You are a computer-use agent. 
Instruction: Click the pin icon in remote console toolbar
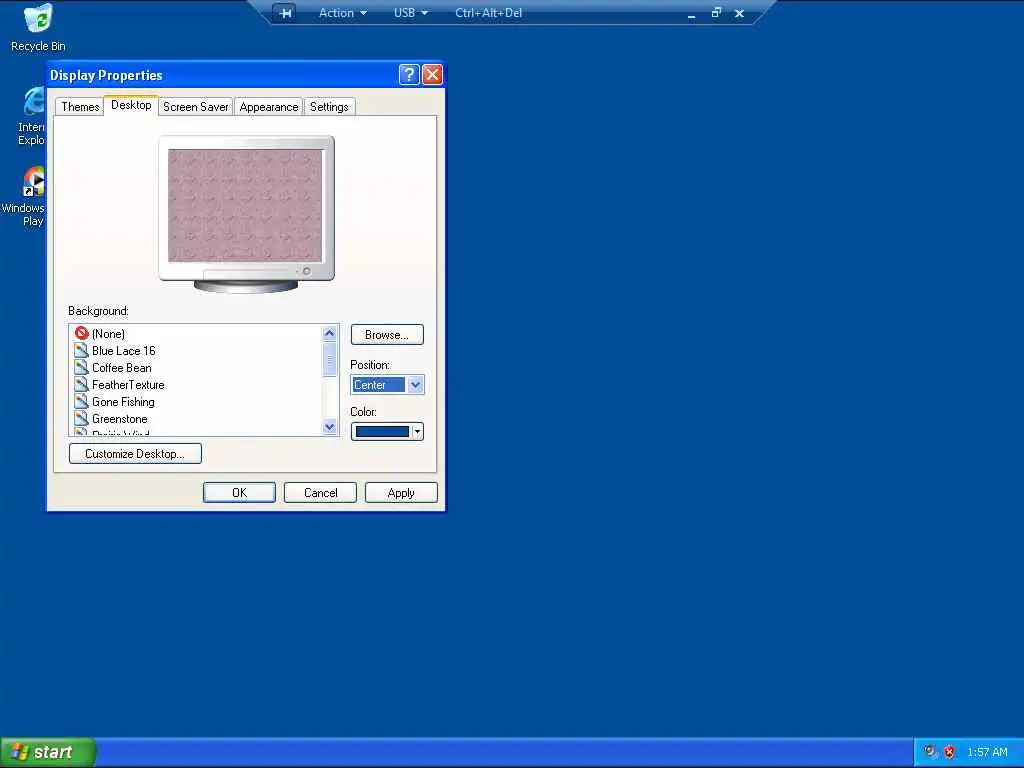pos(285,13)
